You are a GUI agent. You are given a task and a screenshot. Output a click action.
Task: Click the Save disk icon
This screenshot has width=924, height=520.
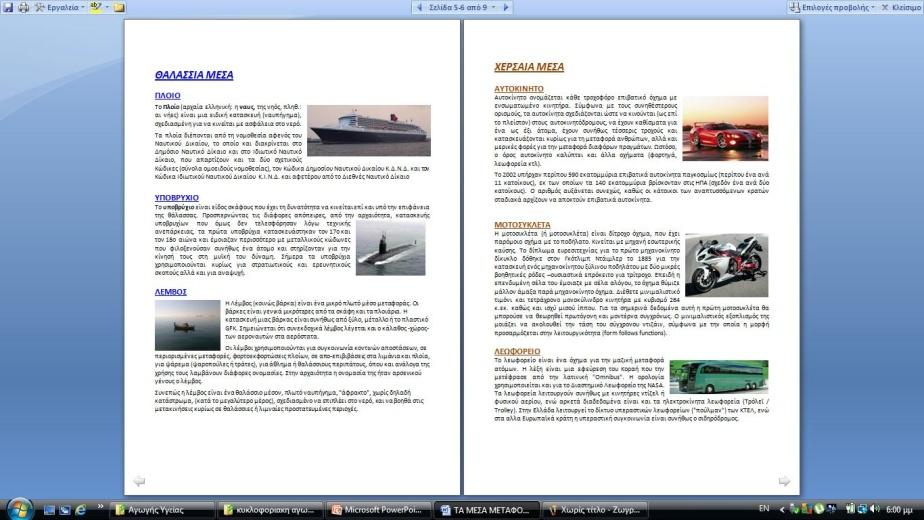(x=8, y=7)
